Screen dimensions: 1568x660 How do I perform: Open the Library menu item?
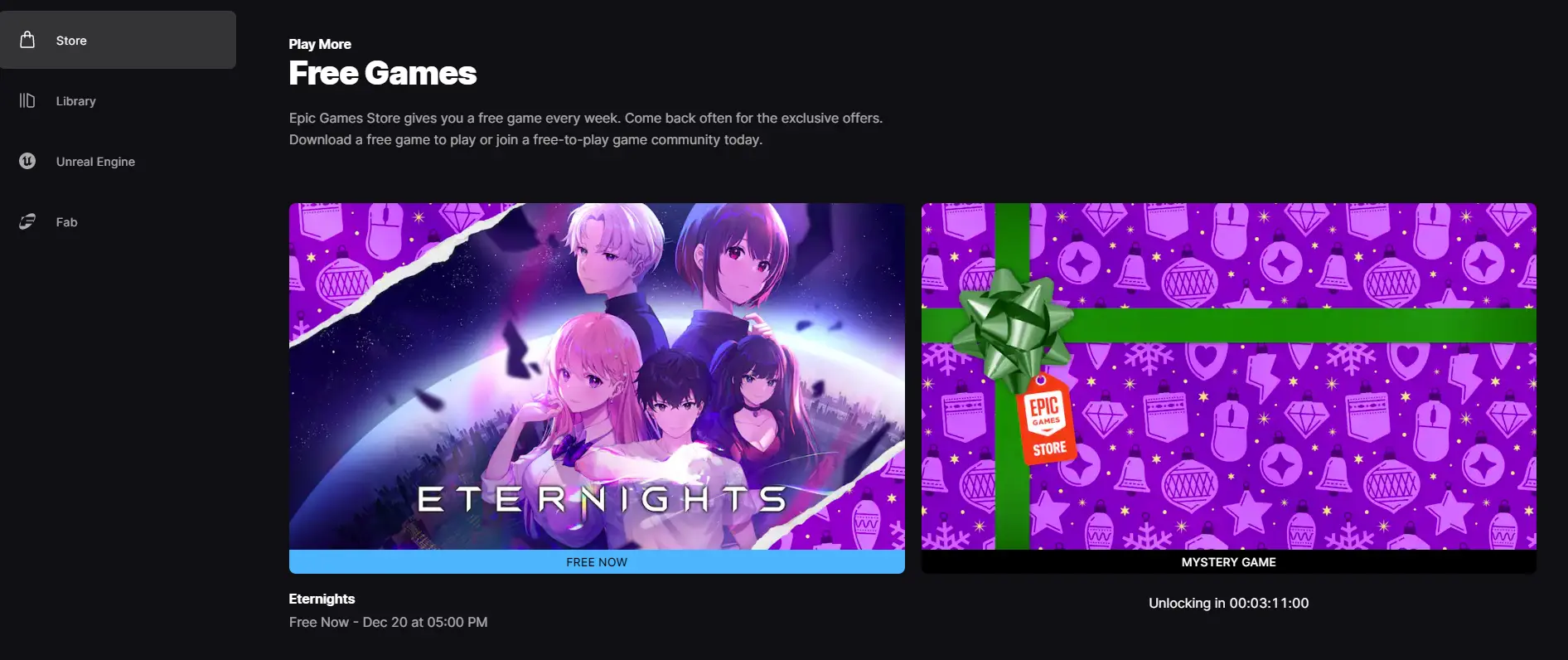118,100
